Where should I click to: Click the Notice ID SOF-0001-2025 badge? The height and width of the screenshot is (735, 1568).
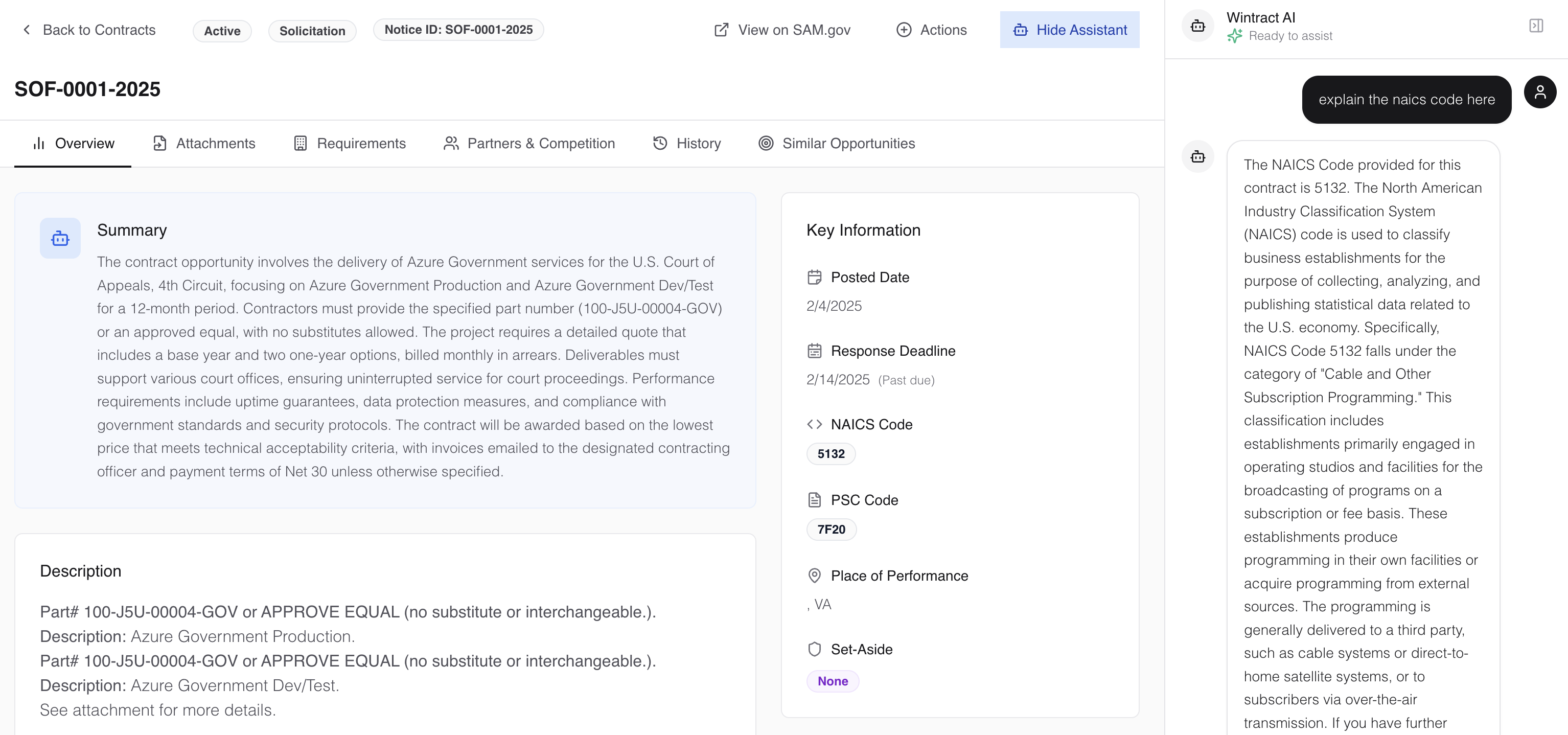458,30
